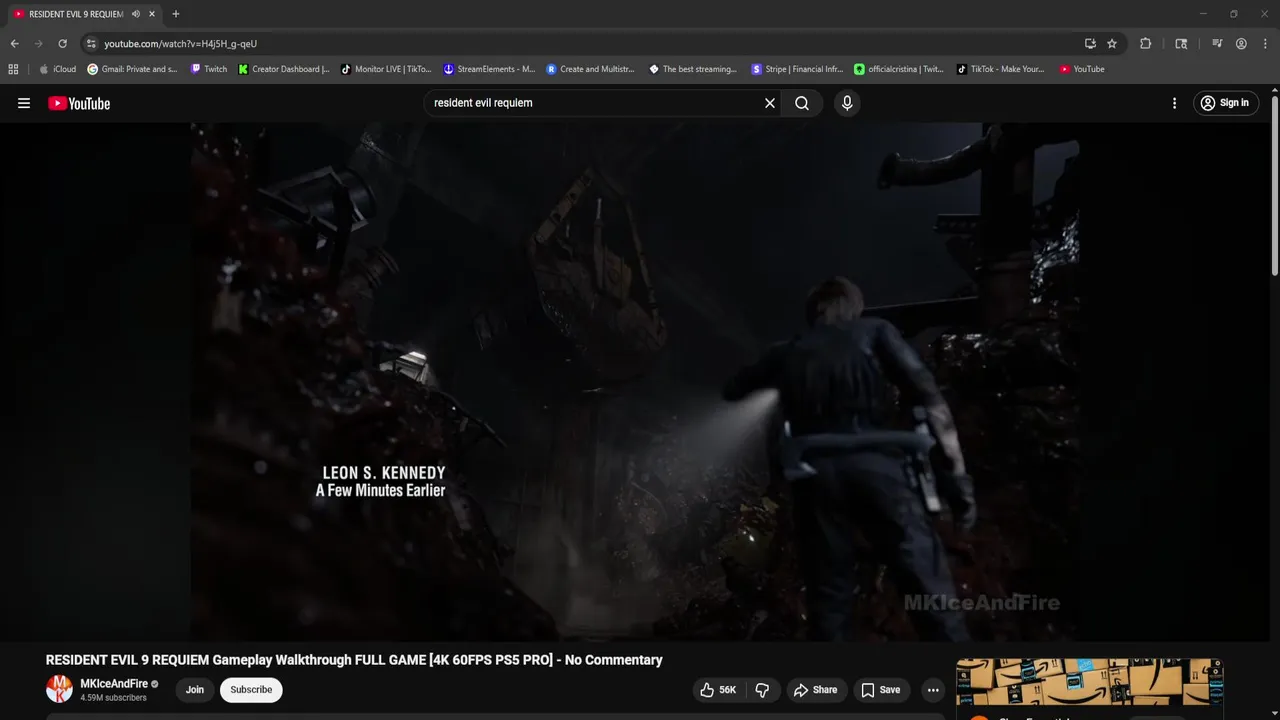Open MKIceAndFire channel name link
This screenshot has height=720, width=1280.
pos(114,684)
